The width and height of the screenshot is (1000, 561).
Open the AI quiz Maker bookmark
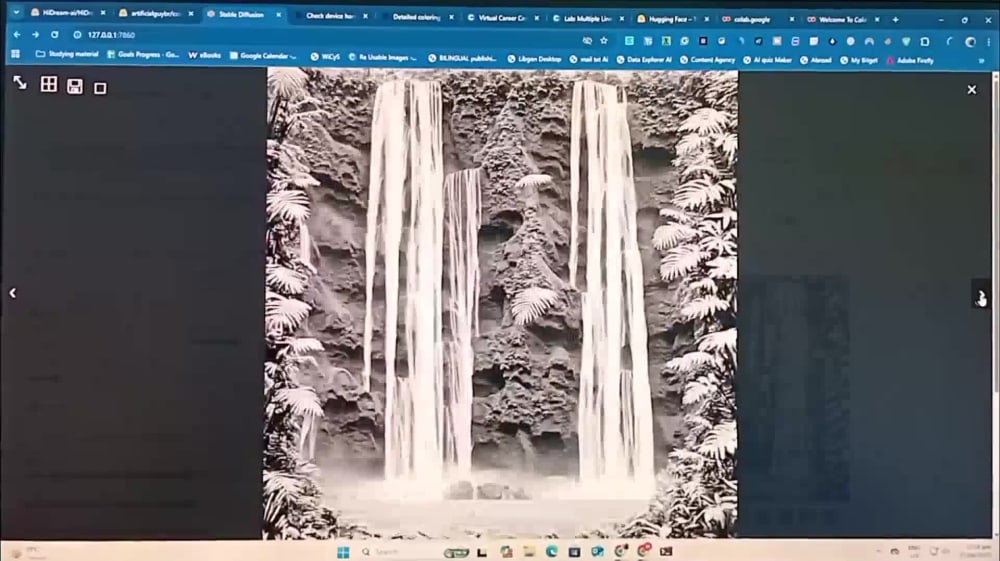click(x=767, y=60)
